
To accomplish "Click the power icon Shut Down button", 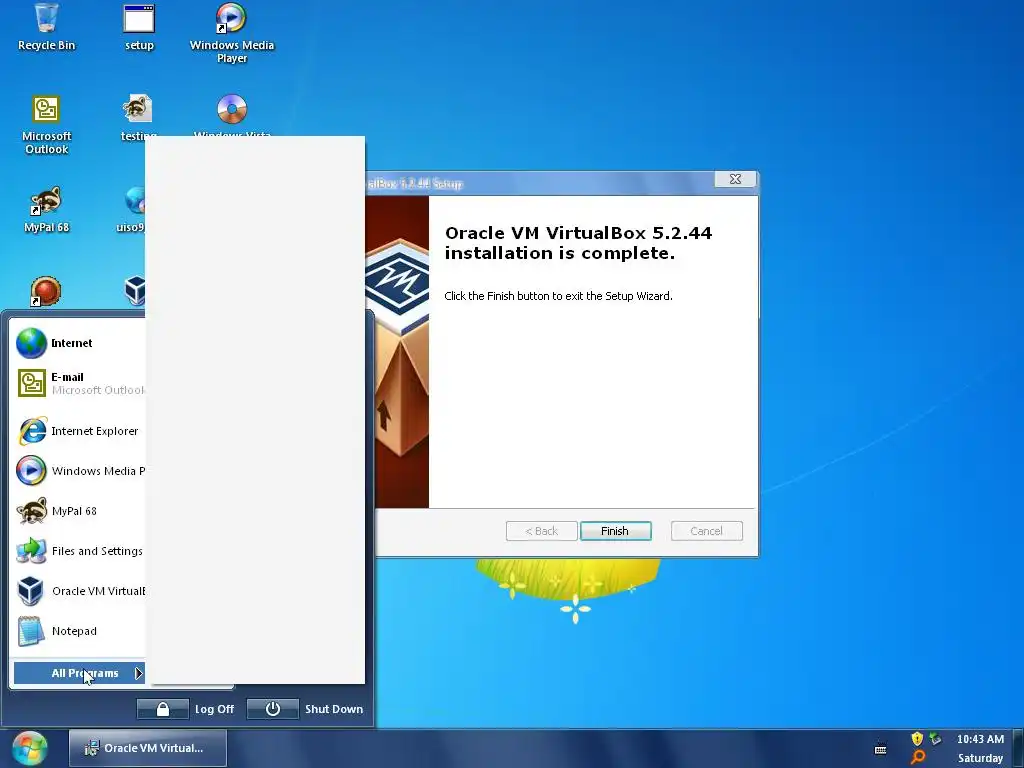I will pos(272,709).
